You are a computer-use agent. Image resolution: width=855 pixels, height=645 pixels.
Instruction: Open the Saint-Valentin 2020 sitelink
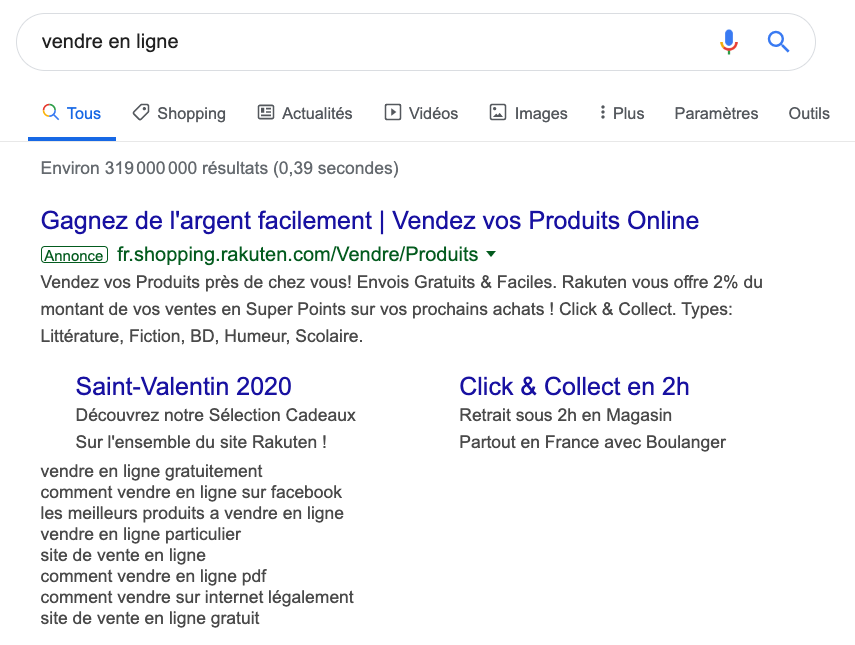pyautogui.click(x=184, y=386)
